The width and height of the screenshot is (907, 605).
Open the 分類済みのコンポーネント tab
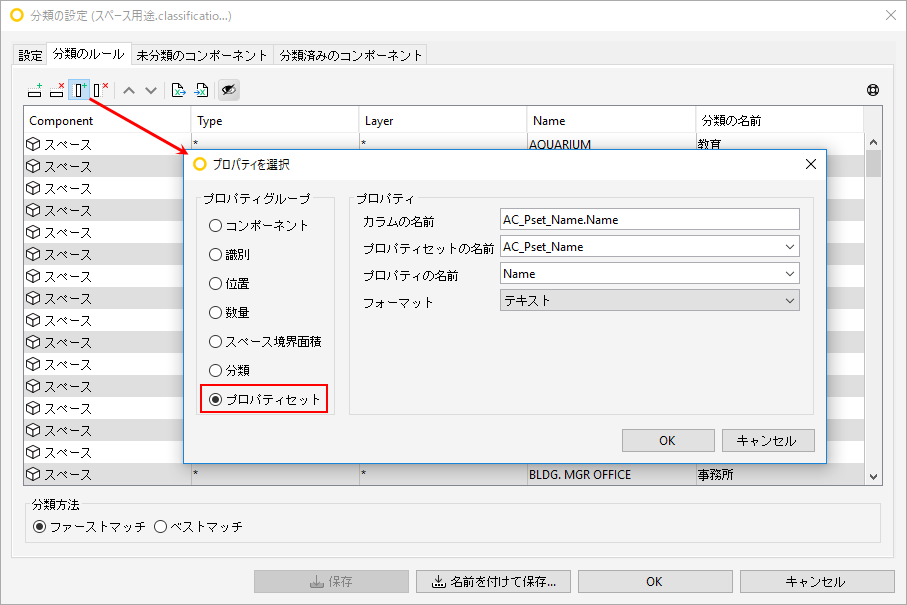pos(351,56)
